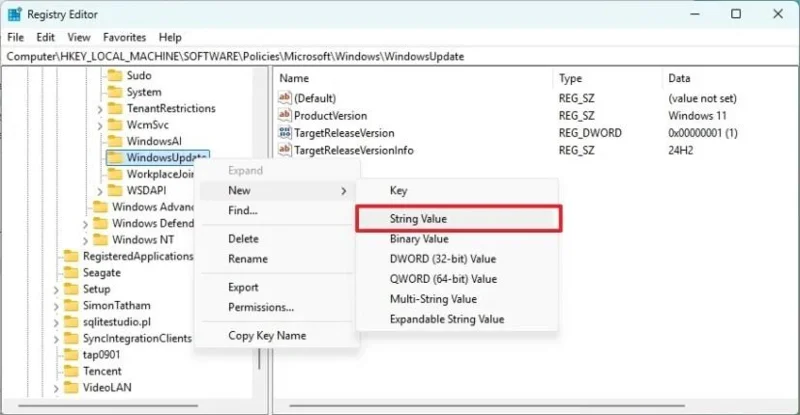Click the WSDAPI folder icon
Image resolution: width=800 pixels, height=415 pixels.
(115, 190)
